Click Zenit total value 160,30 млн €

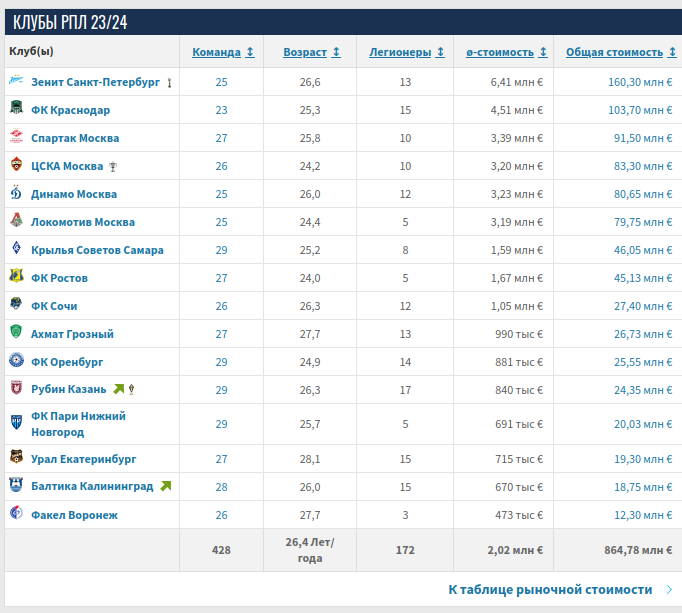pos(640,82)
